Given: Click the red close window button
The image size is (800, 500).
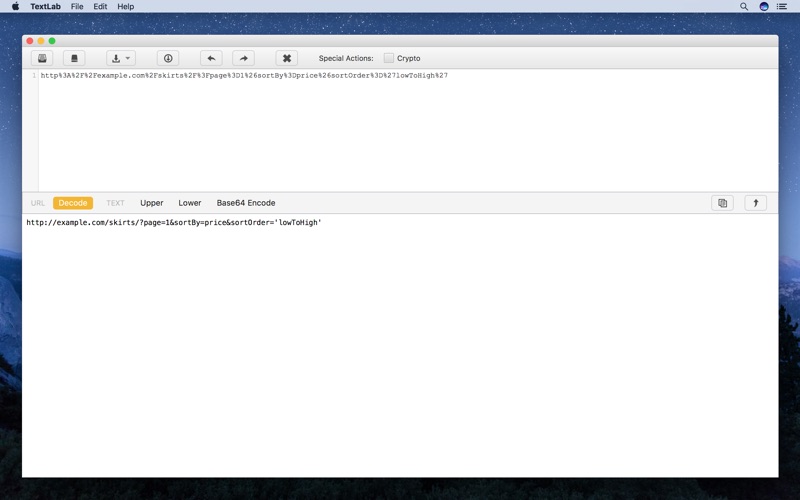Looking at the screenshot, I should tap(30, 41).
